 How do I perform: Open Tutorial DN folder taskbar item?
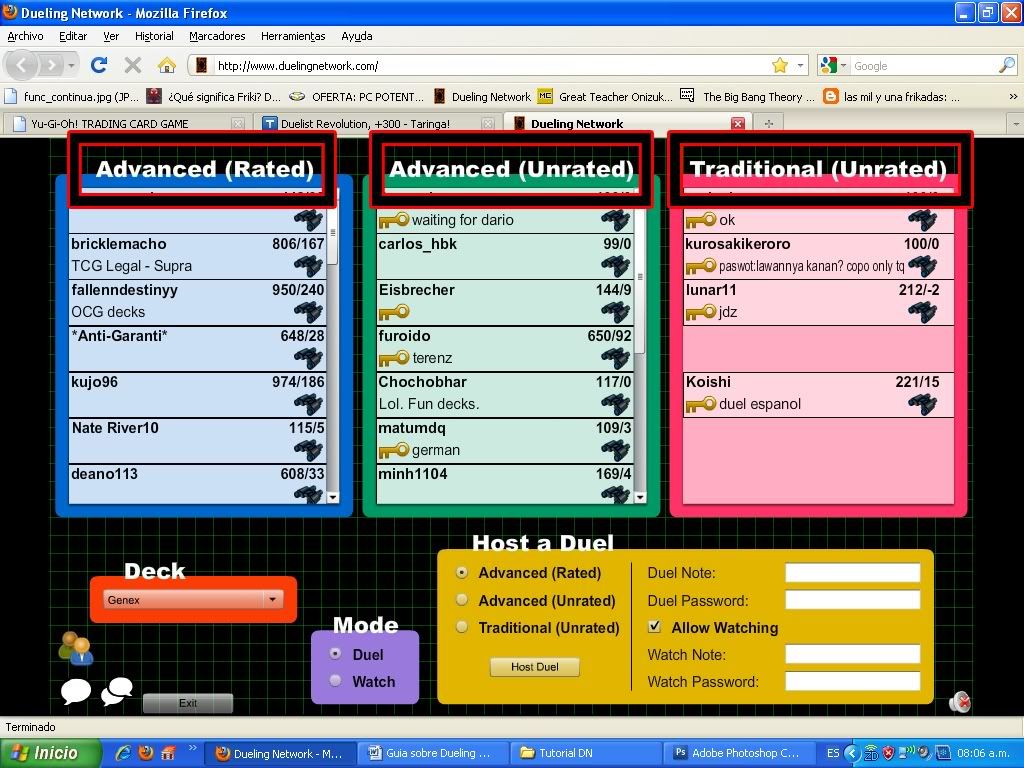click(x=585, y=753)
